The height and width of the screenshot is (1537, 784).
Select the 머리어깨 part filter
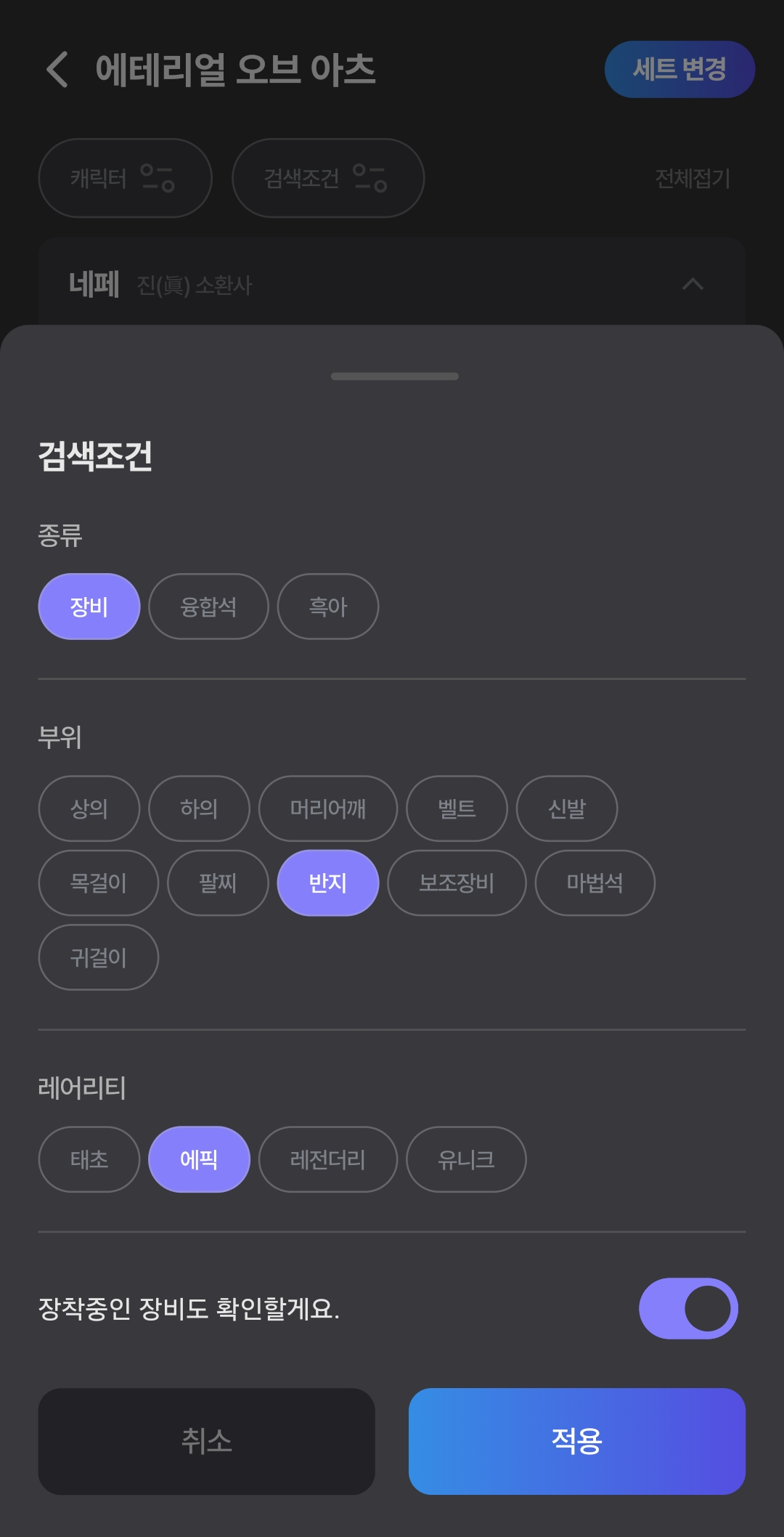tap(328, 808)
